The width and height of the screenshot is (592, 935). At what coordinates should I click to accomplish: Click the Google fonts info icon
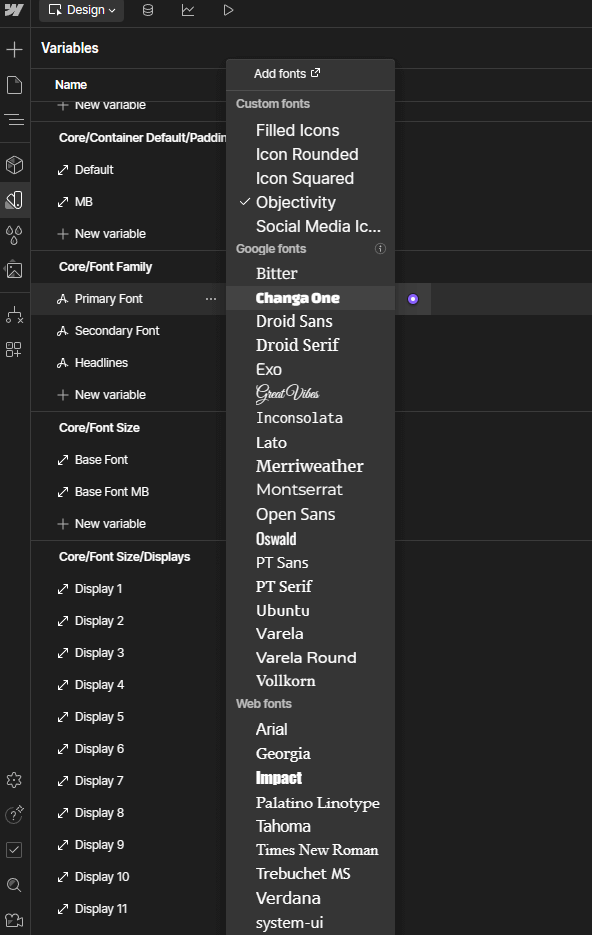(x=380, y=249)
